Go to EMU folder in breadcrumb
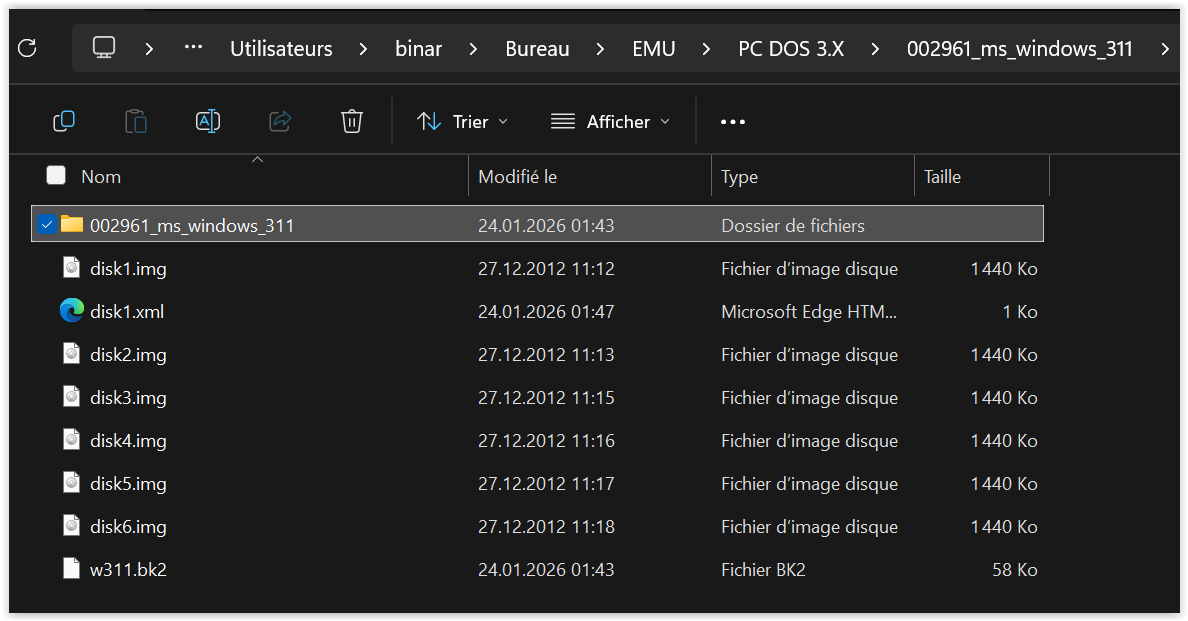Viewport: 1188px width, 621px height. [653, 48]
